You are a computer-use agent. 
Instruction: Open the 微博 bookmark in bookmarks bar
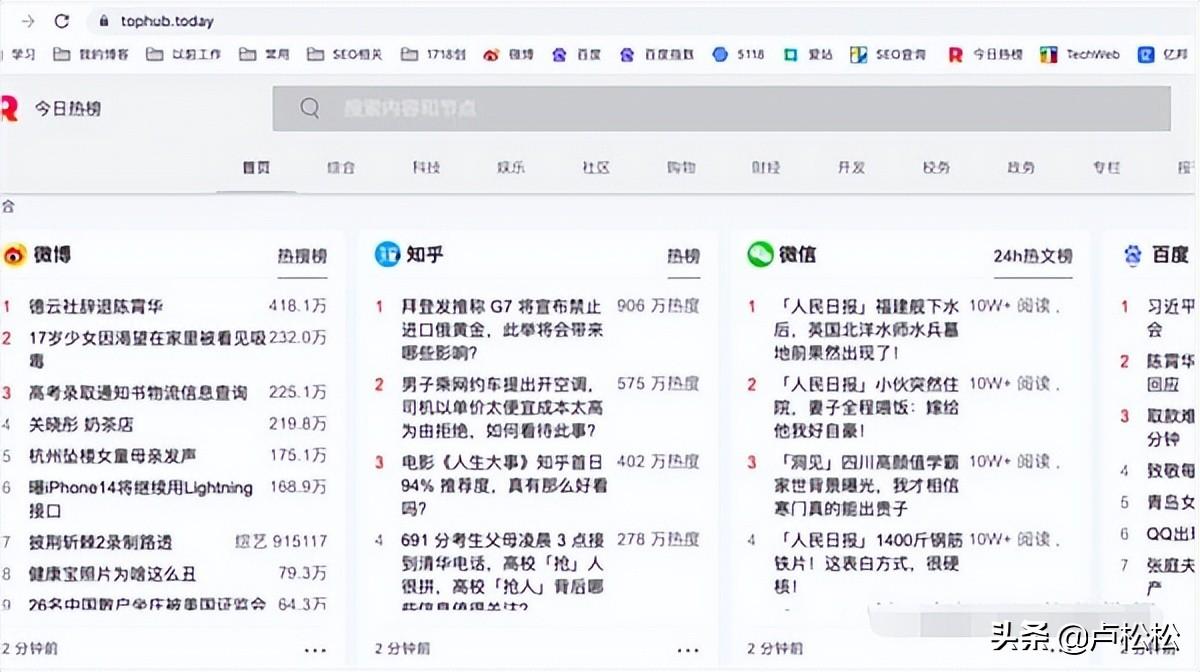pos(509,55)
